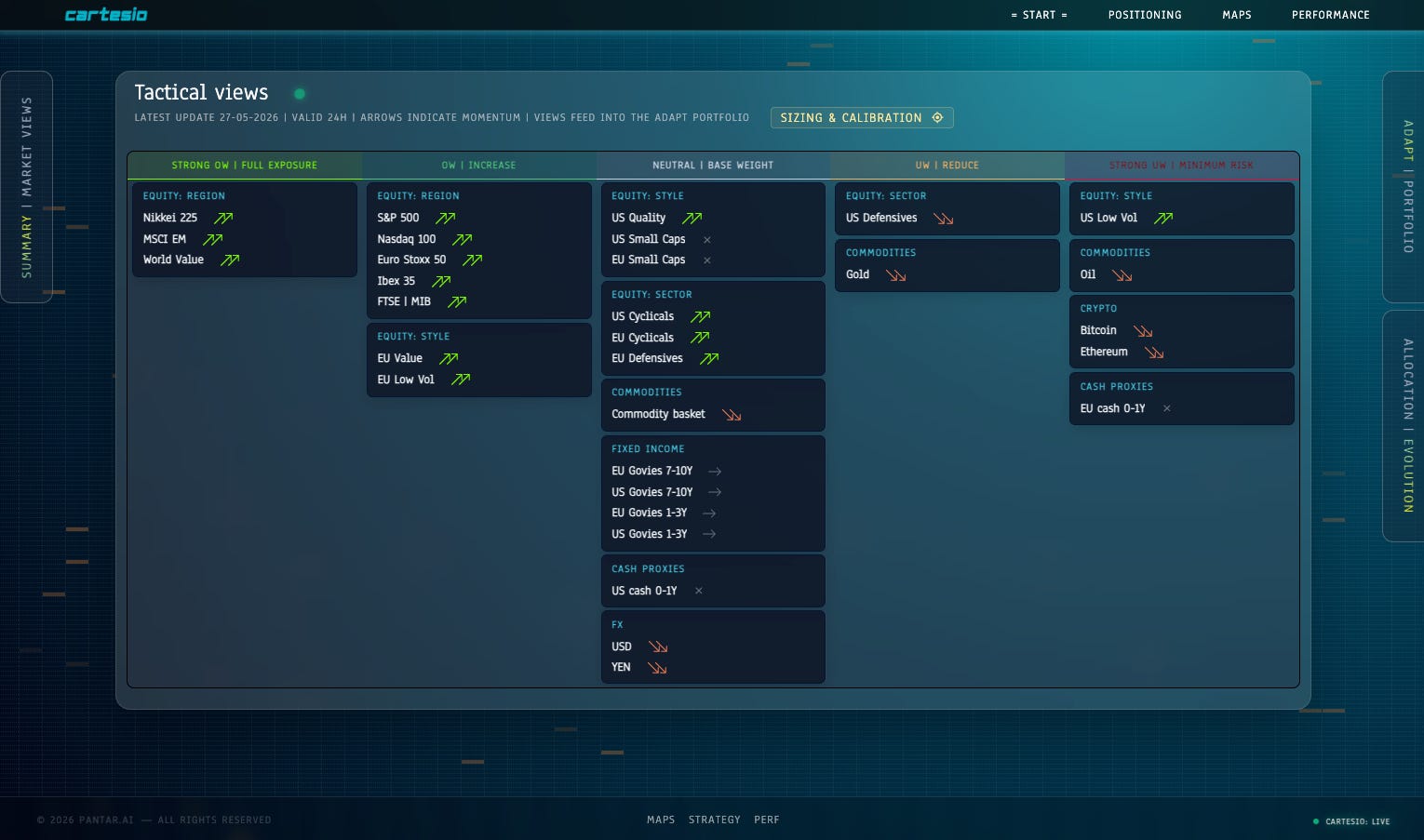Screen dimensions: 1424x840
Task: Click the x marker next to US cash 0-1Y
Action: pyautogui.click(x=699, y=591)
